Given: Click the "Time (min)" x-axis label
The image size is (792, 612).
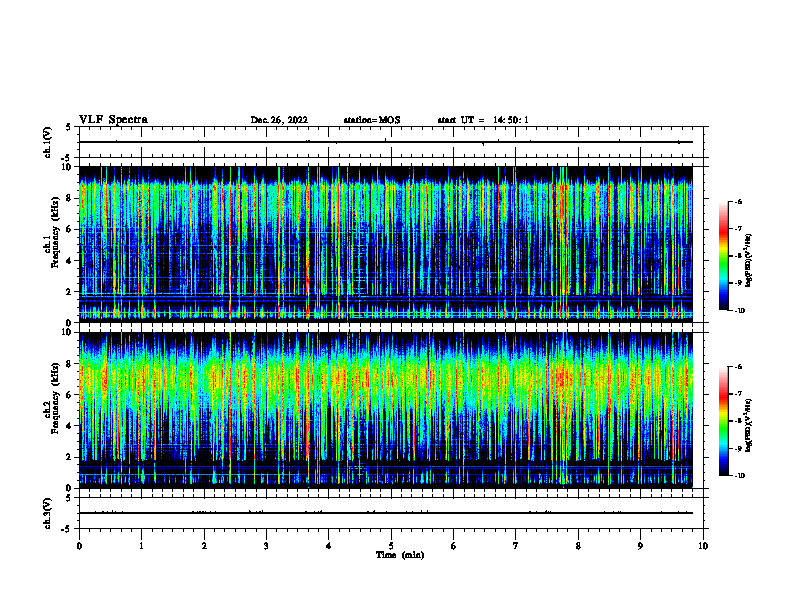Looking at the screenshot, I should (400, 555).
